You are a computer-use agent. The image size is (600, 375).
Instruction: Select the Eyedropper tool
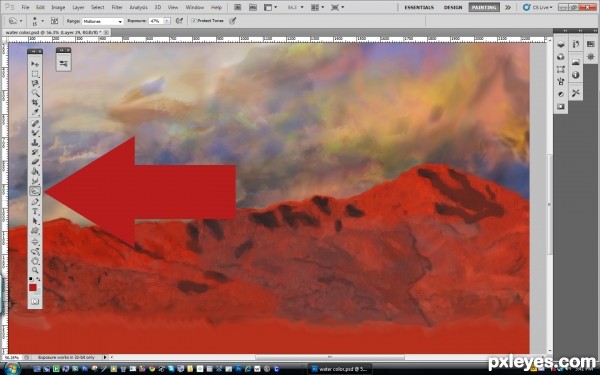[35, 112]
